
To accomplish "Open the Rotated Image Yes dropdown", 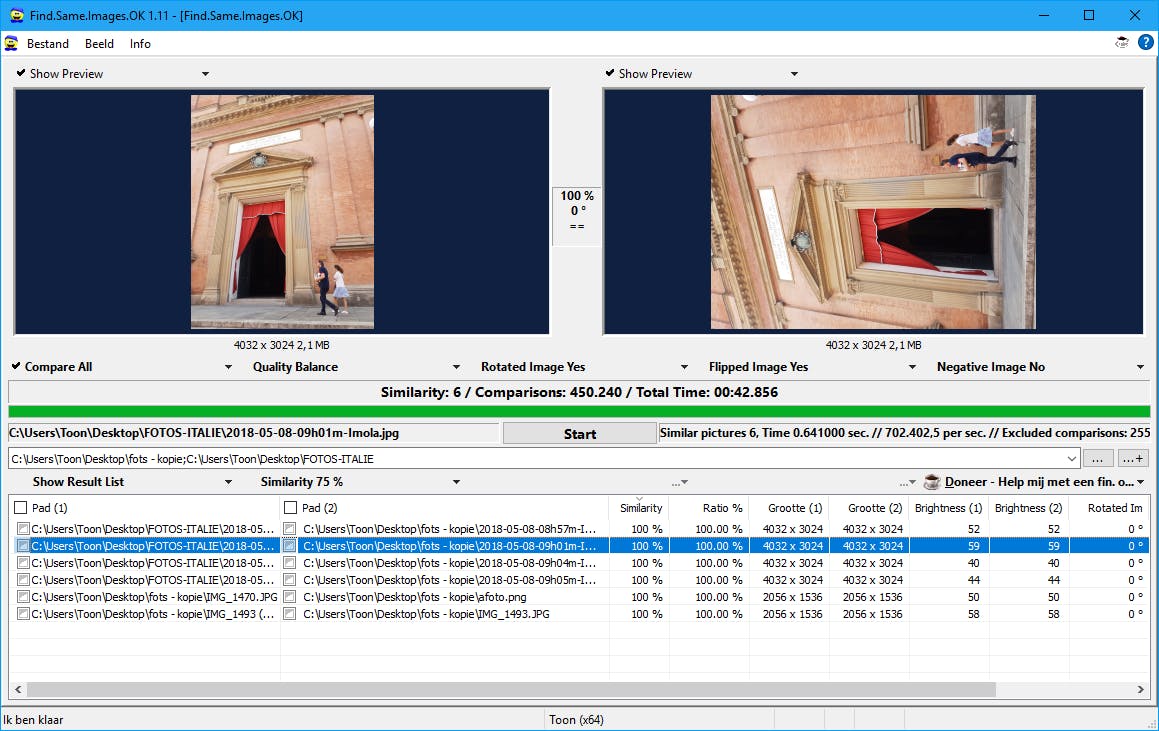I will pos(684,367).
